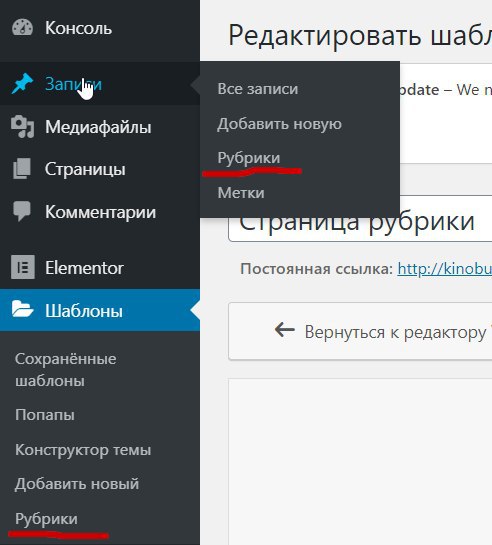
Task: Click the Записи pushpin icon
Action: pos(22,84)
